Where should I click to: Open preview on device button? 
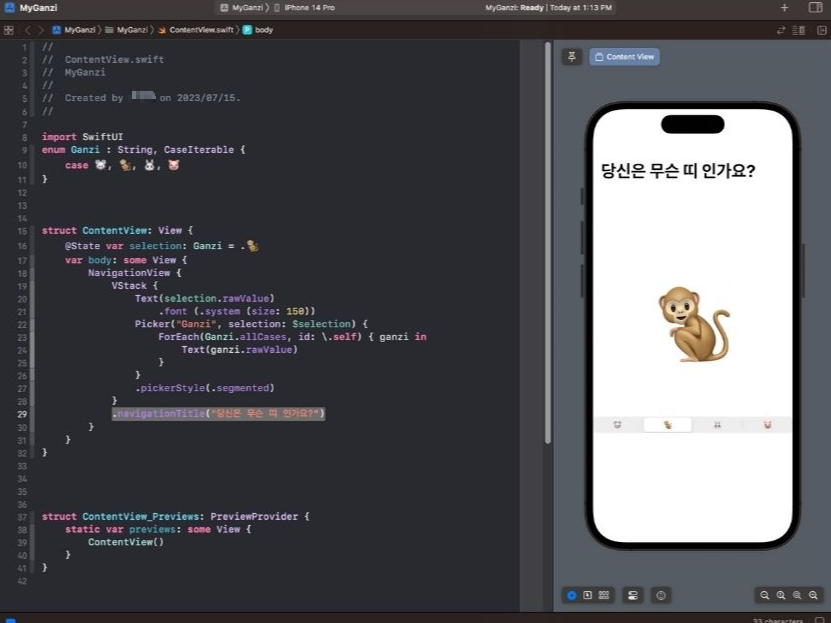pos(661,595)
